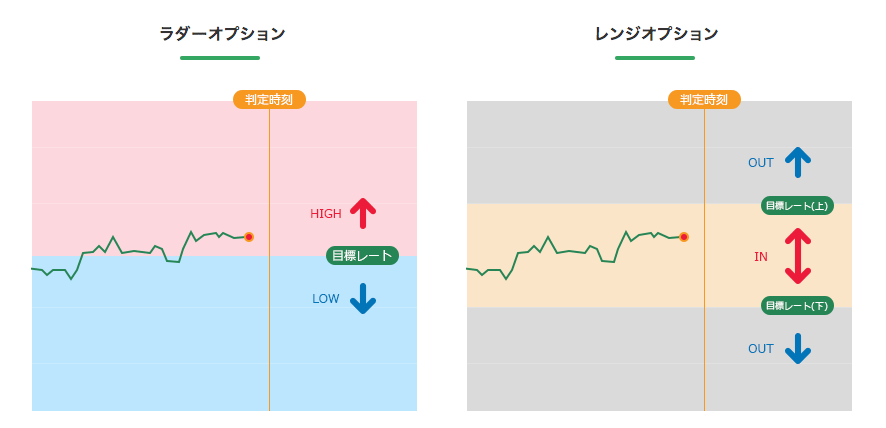Click the current rate dot in ladder chart
886x428 pixels.
pos(249,237)
